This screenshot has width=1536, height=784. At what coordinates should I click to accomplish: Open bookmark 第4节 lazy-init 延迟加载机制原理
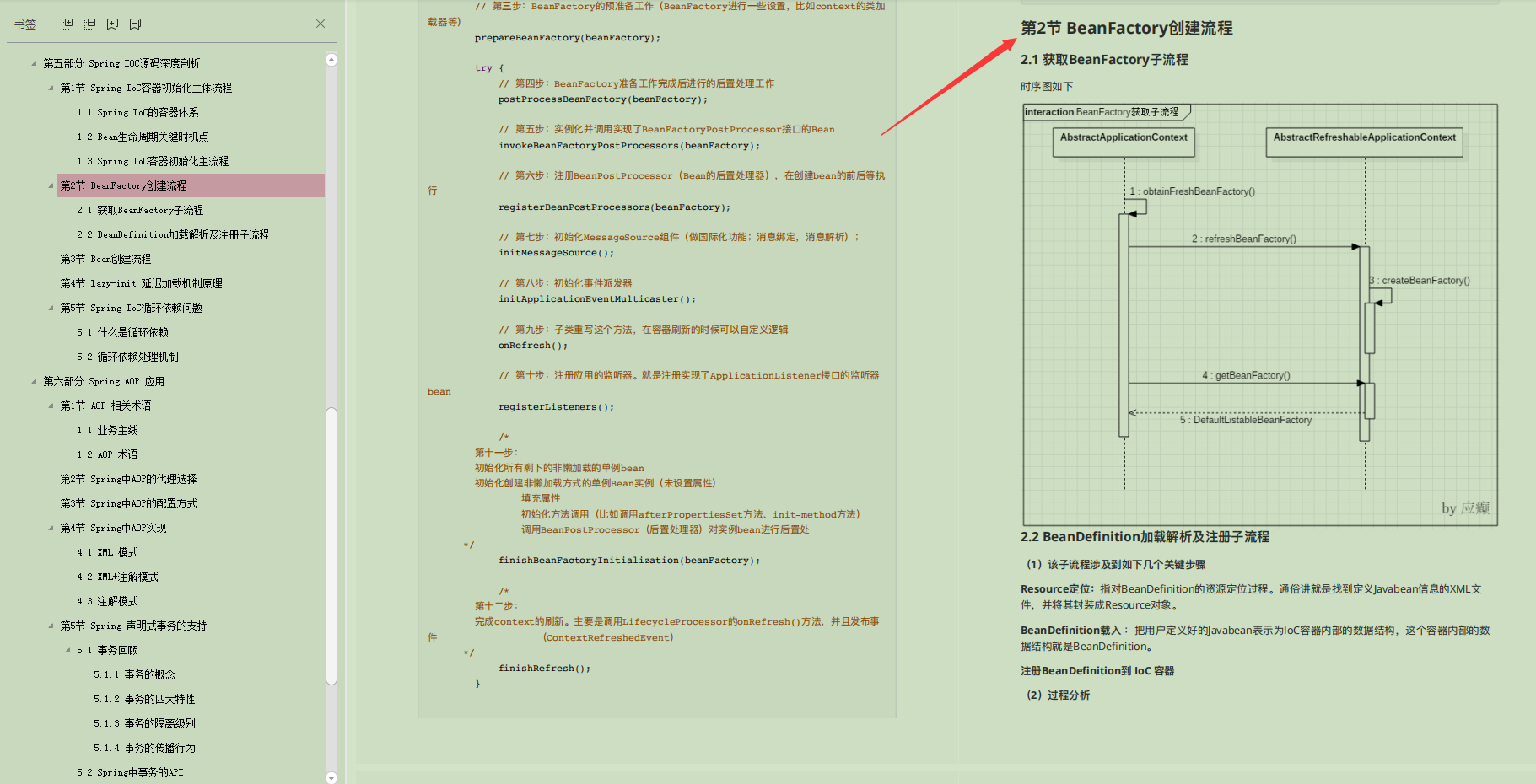[x=141, y=283]
